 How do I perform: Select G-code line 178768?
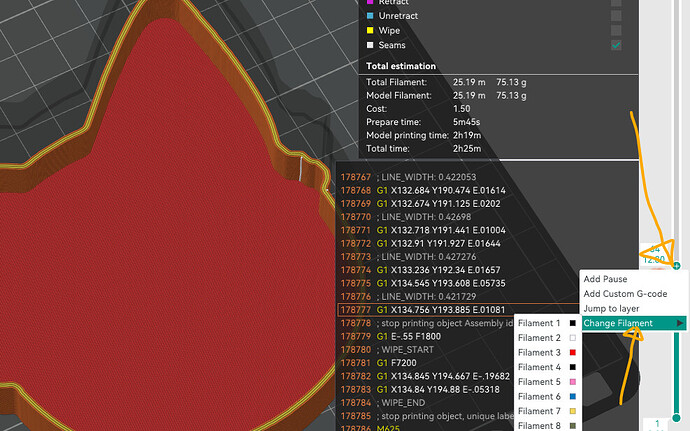click(423, 190)
